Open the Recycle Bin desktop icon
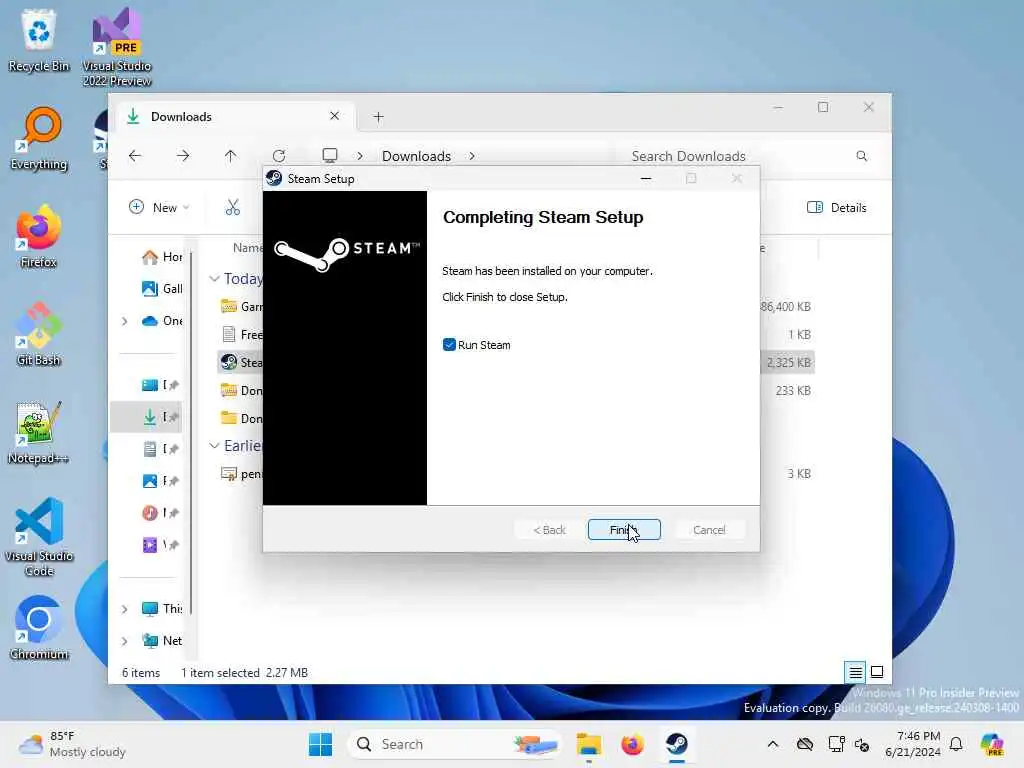1024x768 pixels. point(39,39)
